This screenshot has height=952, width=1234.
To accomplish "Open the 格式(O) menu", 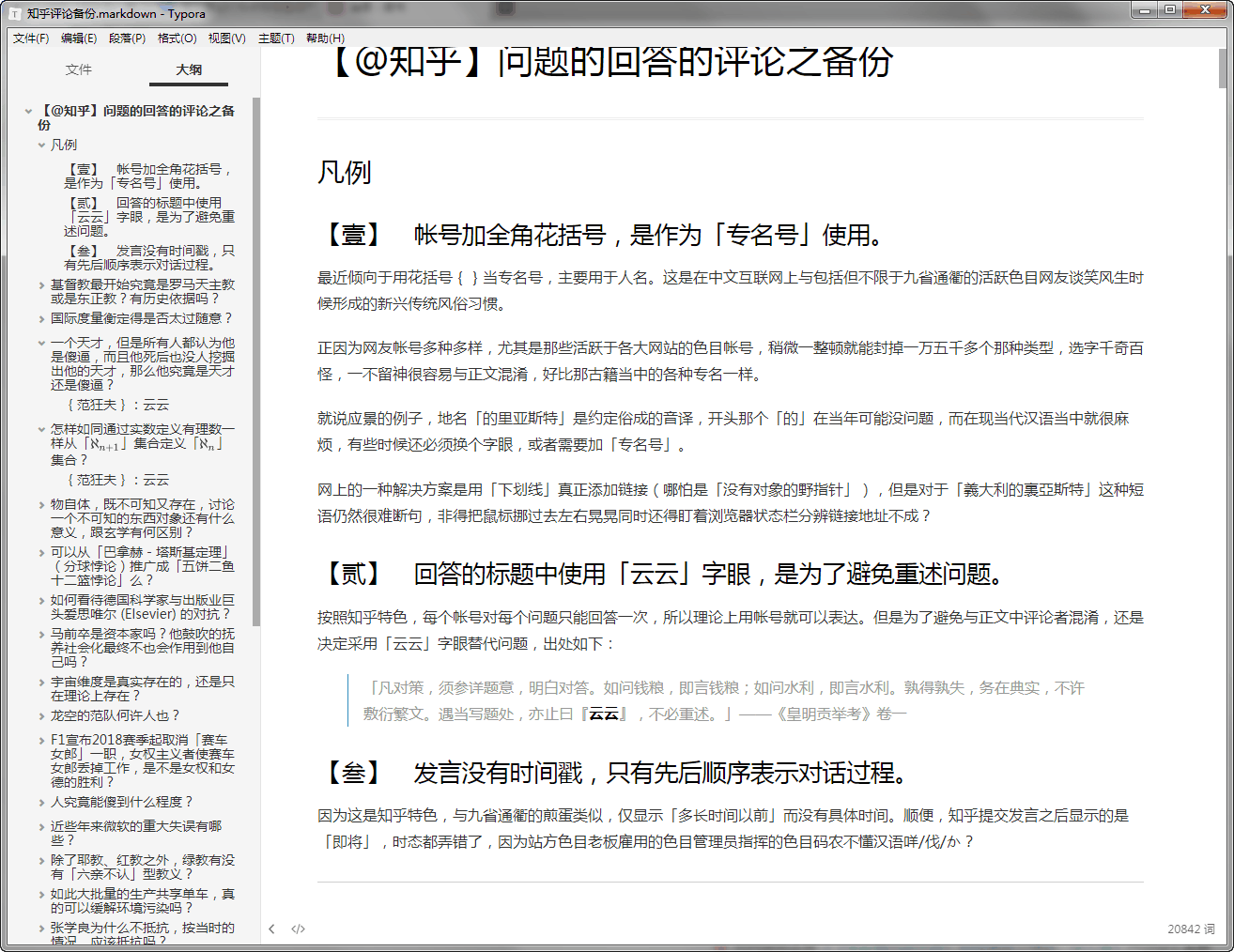I will pos(177,38).
